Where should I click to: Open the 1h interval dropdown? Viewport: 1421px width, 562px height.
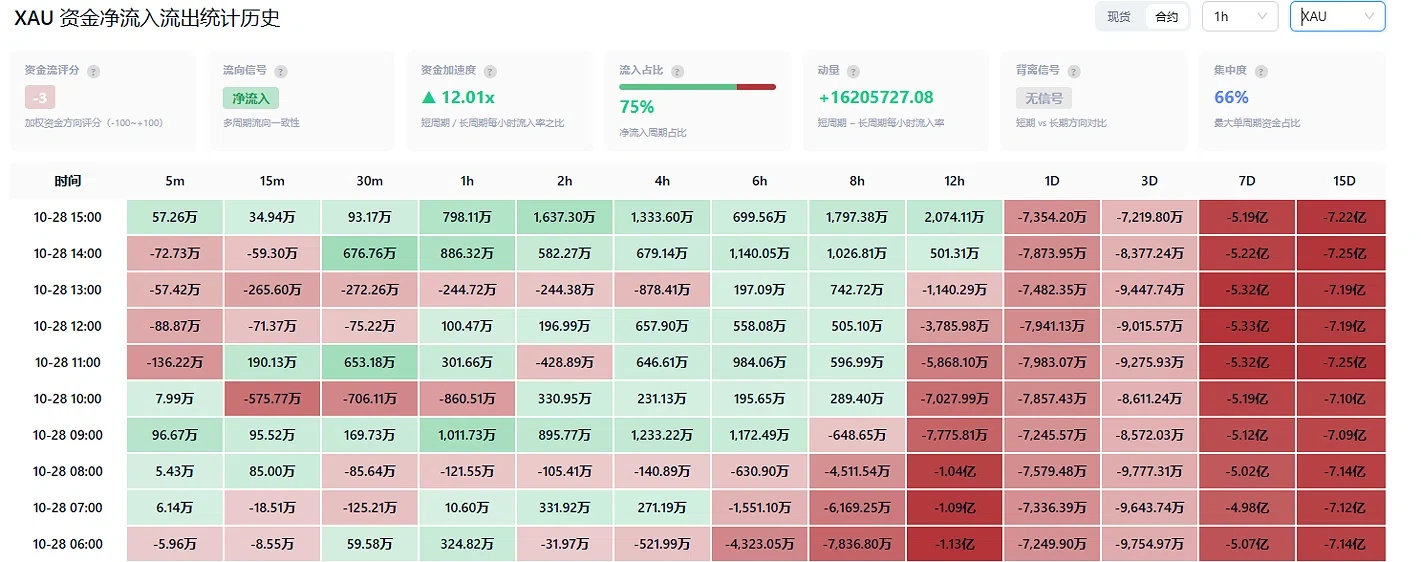click(x=1240, y=17)
